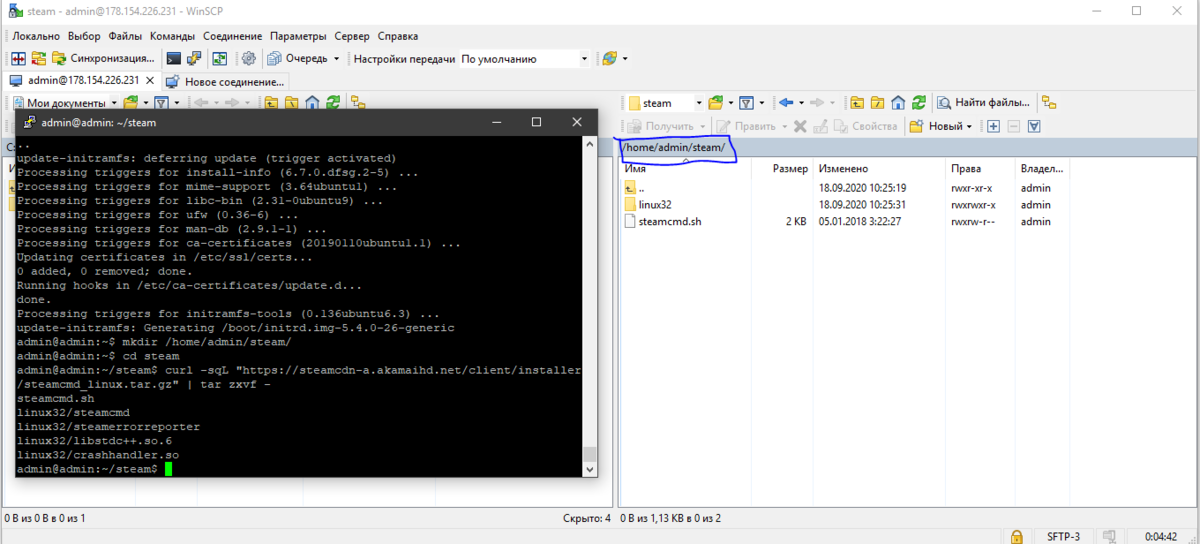Click the terminal scrollbar down arrow

pyautogui.click(x=590, y=468)
